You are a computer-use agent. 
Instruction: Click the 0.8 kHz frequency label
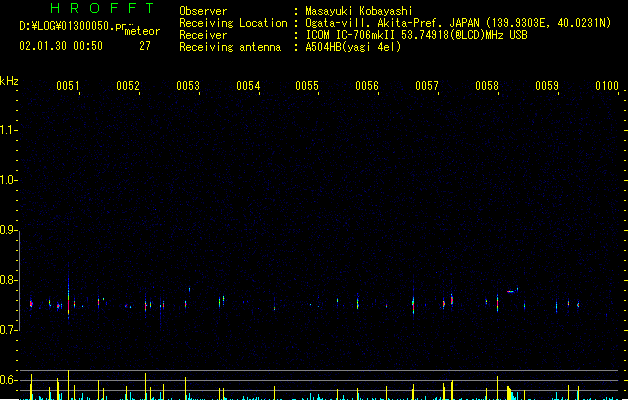click(x=8, y=280)
